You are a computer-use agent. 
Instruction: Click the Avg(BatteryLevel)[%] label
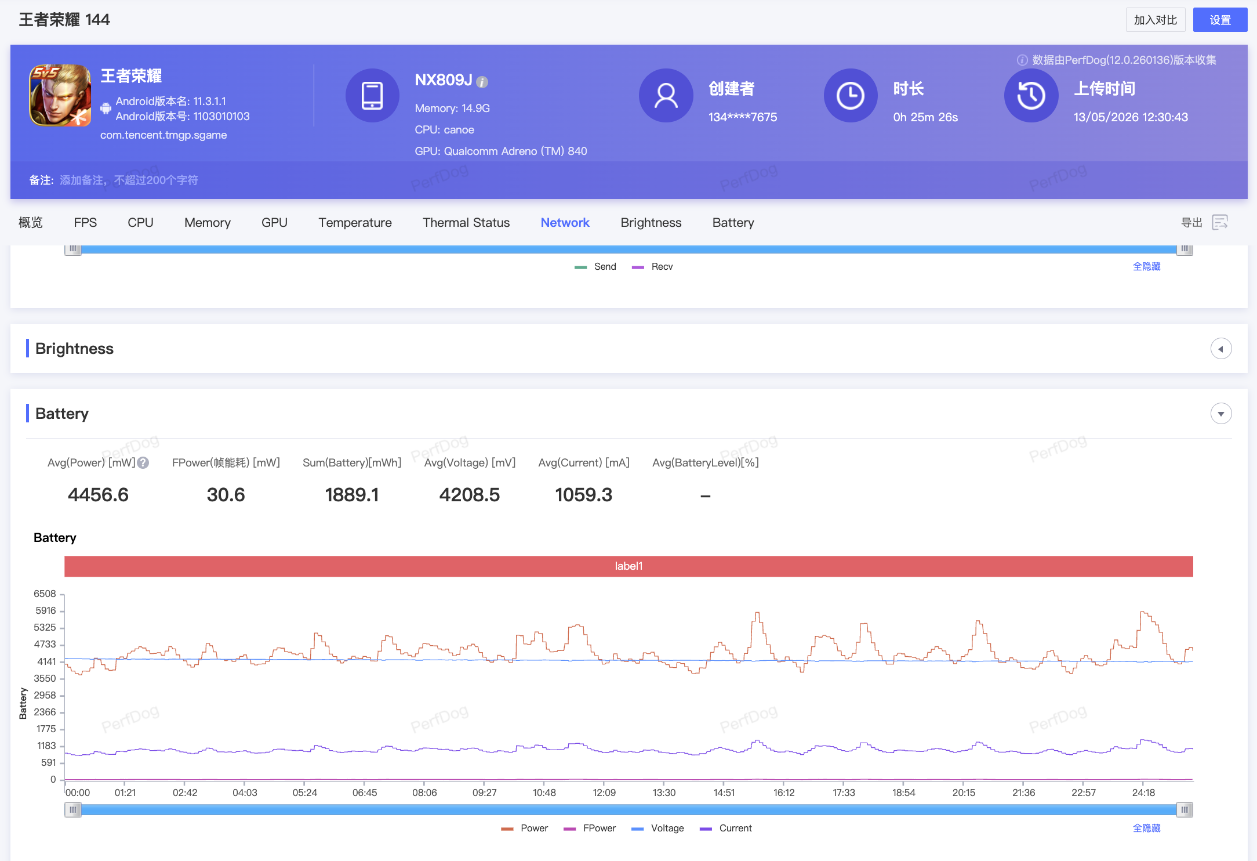point(706,463)
